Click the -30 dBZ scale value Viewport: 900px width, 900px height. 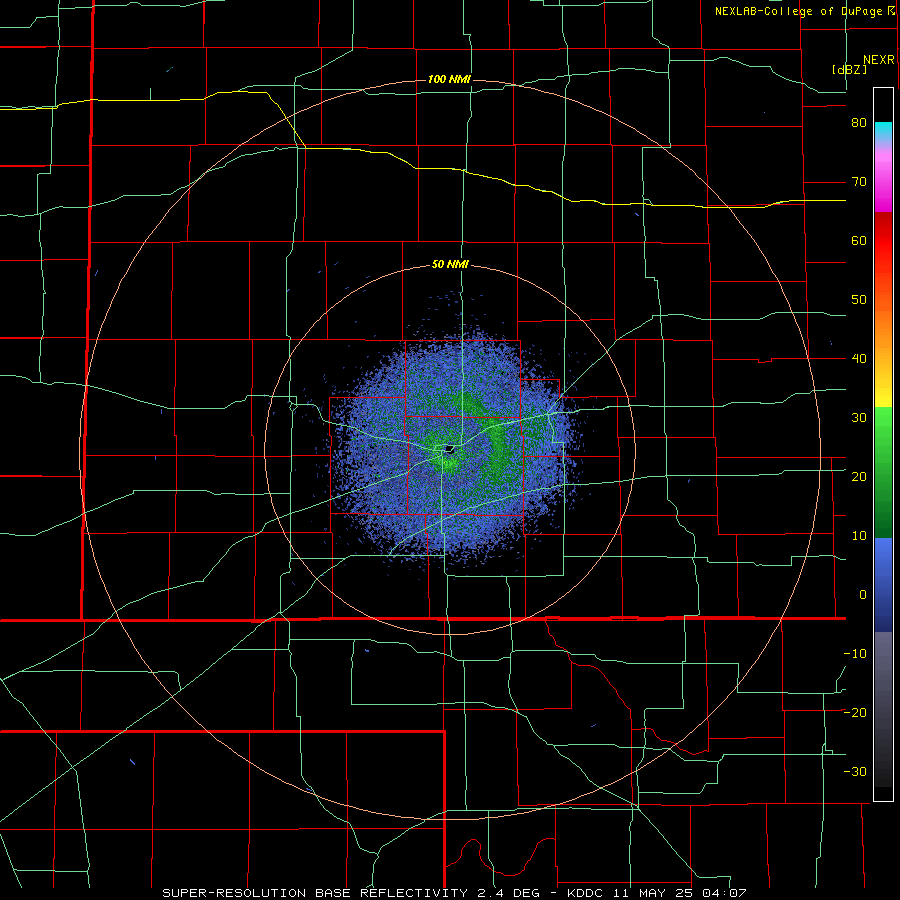coord(855,771)
